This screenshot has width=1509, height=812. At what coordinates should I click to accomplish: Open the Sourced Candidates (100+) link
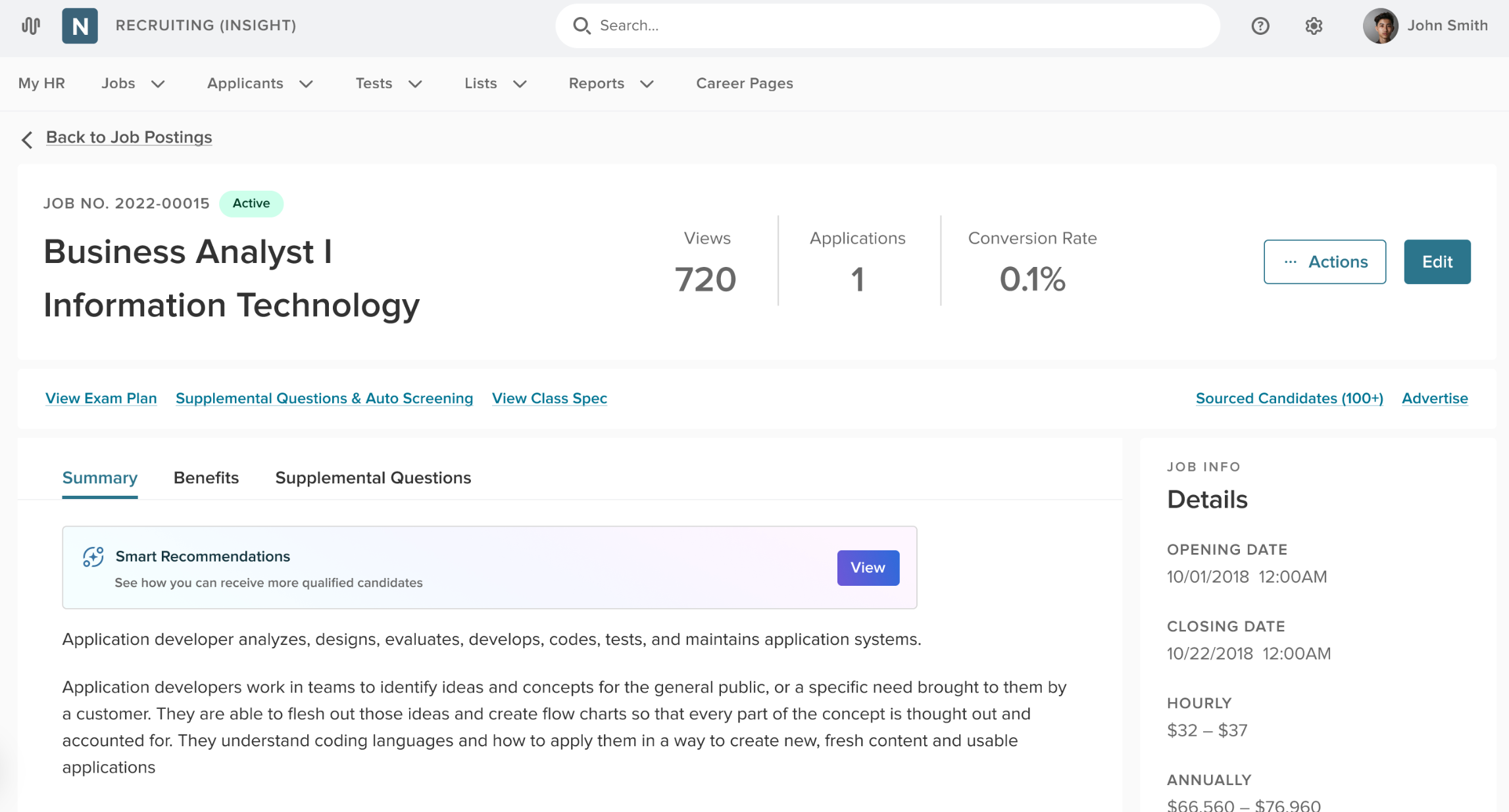(1289, 398)
